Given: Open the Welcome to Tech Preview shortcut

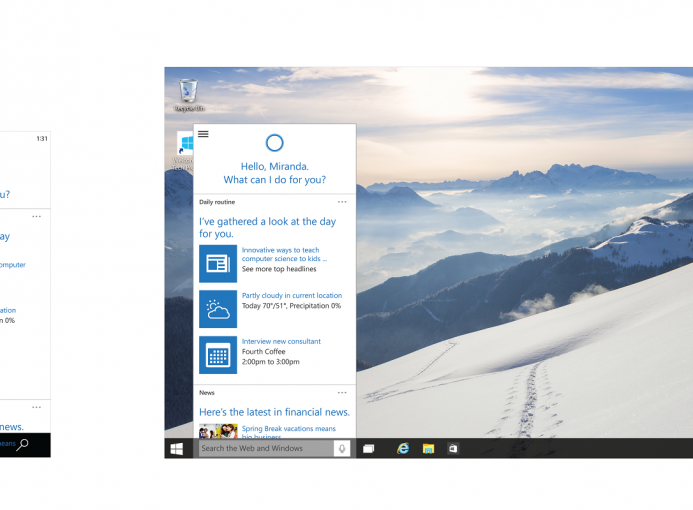Looking at the screenshot, I should click(x=183, y=151).
